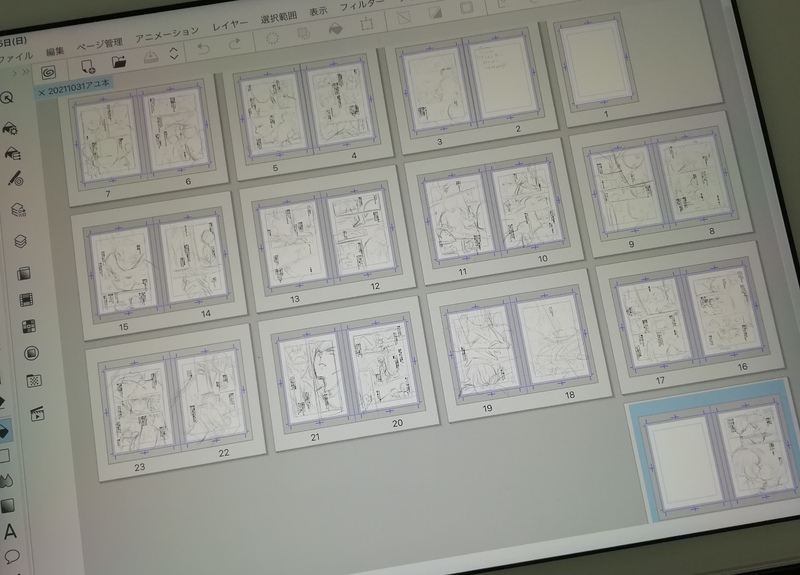The width and height of the screenshot is (800, 575).
Task: Open the Layer Property palette icon
Action: pos(19,209)
